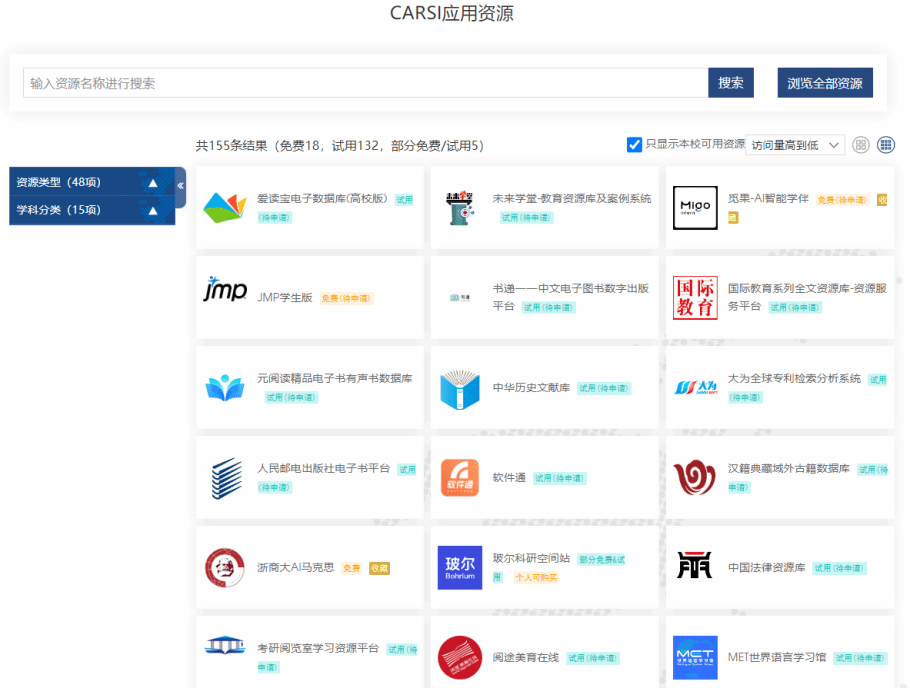Click the 玻尔 Bohrium logo
The image size is (910, 688).
[460, 567]
